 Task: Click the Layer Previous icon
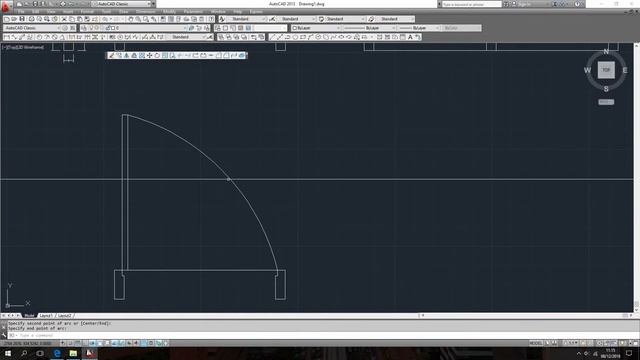coord(199,28)
